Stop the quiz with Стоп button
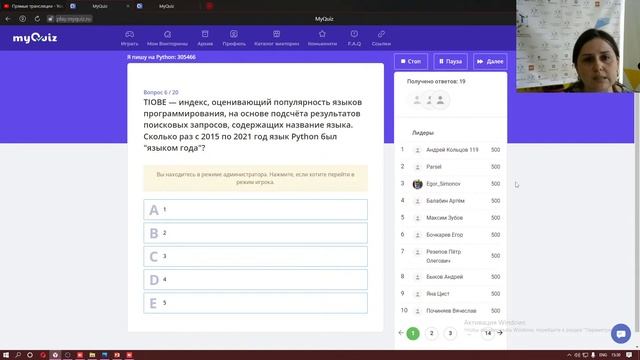 tap(411, 61)
